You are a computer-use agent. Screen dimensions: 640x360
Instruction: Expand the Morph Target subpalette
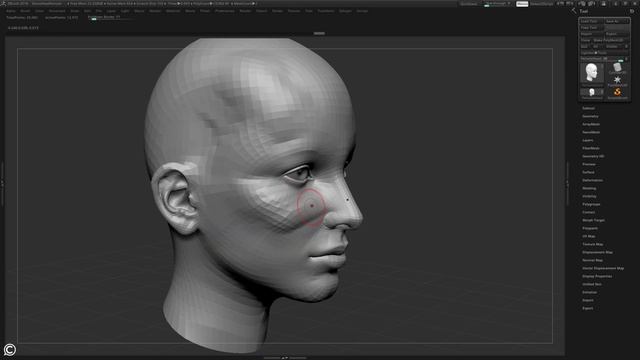[x=593, y=220]
